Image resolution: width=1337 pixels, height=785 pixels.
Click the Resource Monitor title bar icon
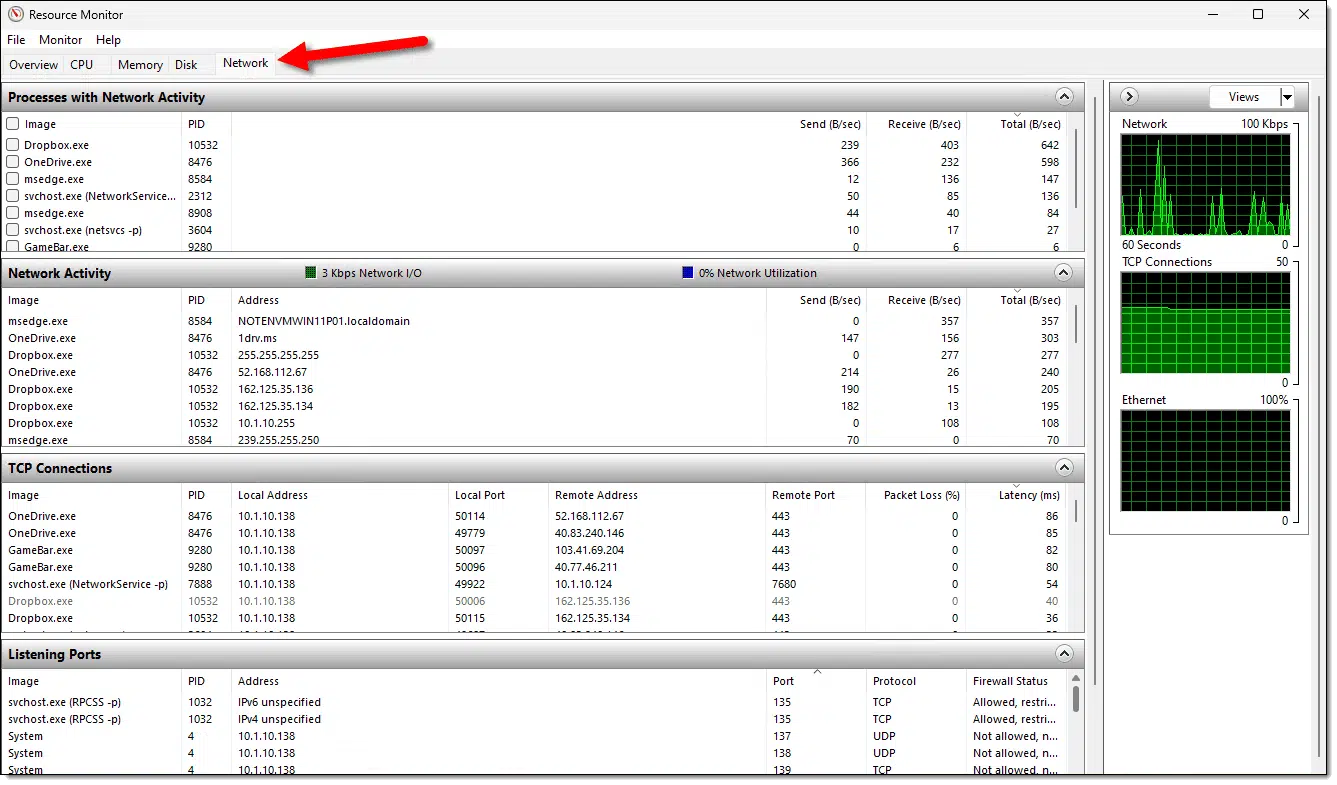14,15
